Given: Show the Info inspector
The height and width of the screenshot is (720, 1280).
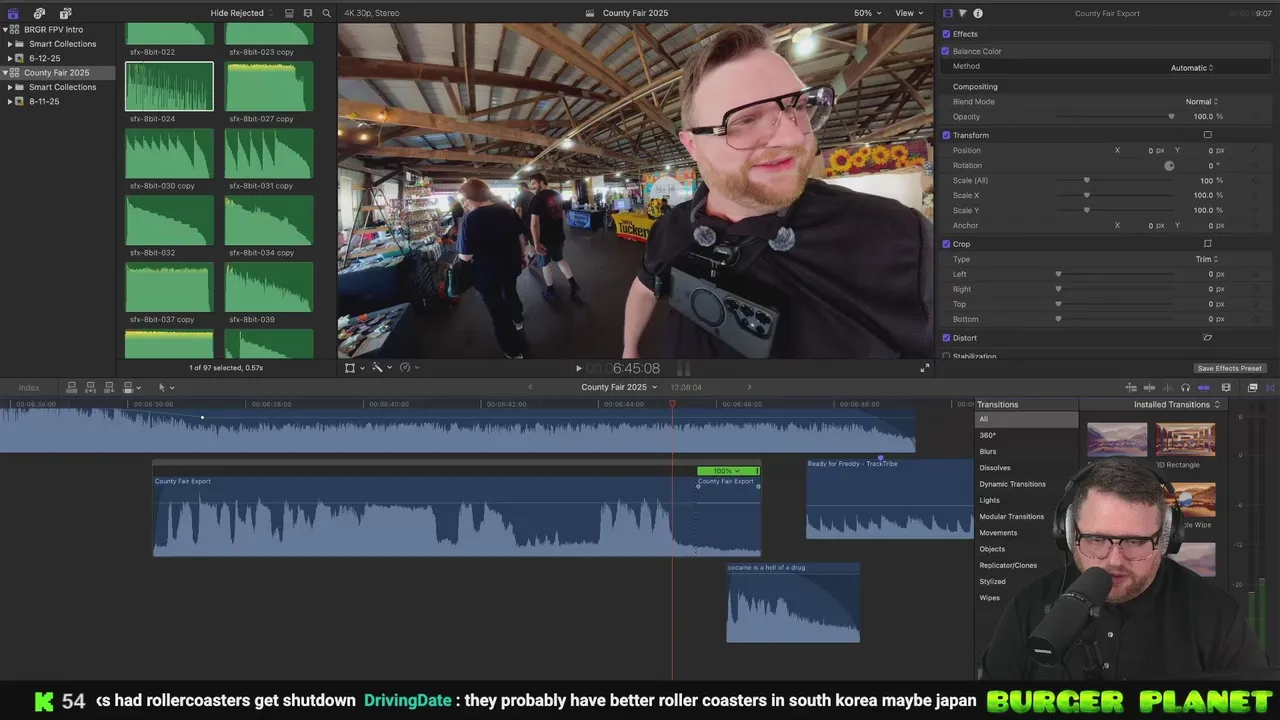Looking at the screenshot, I should [x=978, y=13].
